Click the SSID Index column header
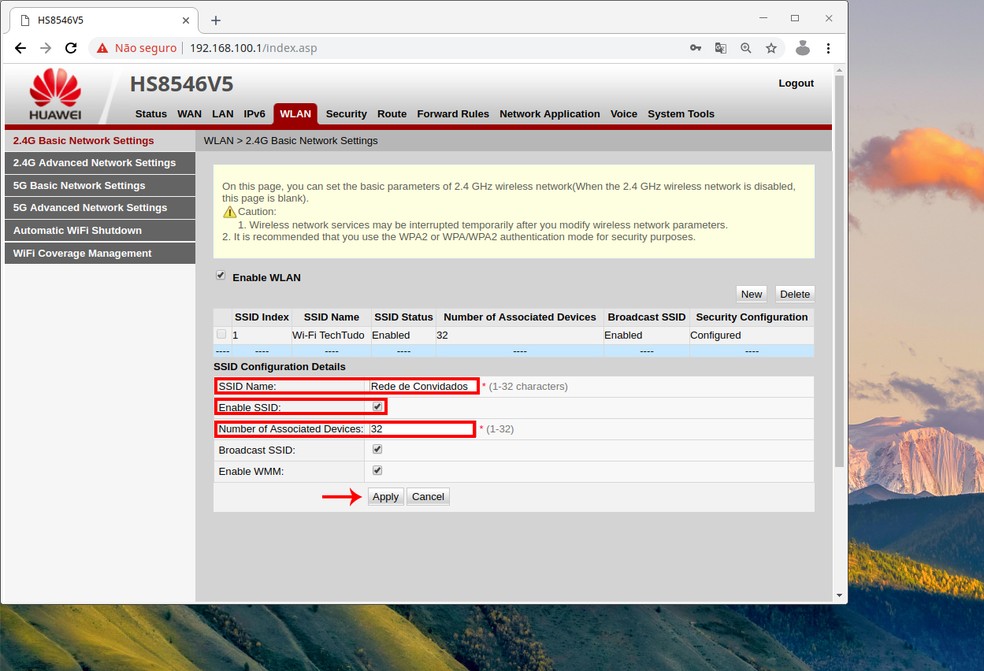 [262, 317]
